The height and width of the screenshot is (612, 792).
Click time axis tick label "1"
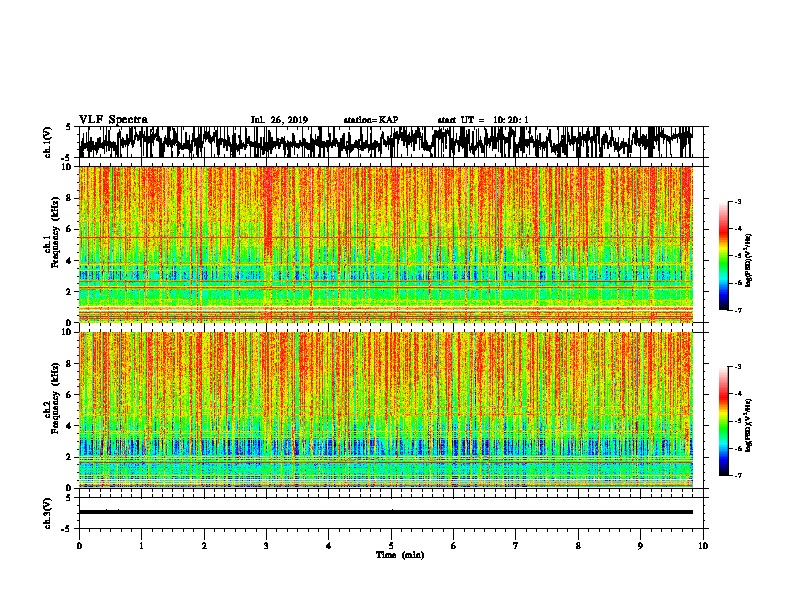click(x=141, y=546)
